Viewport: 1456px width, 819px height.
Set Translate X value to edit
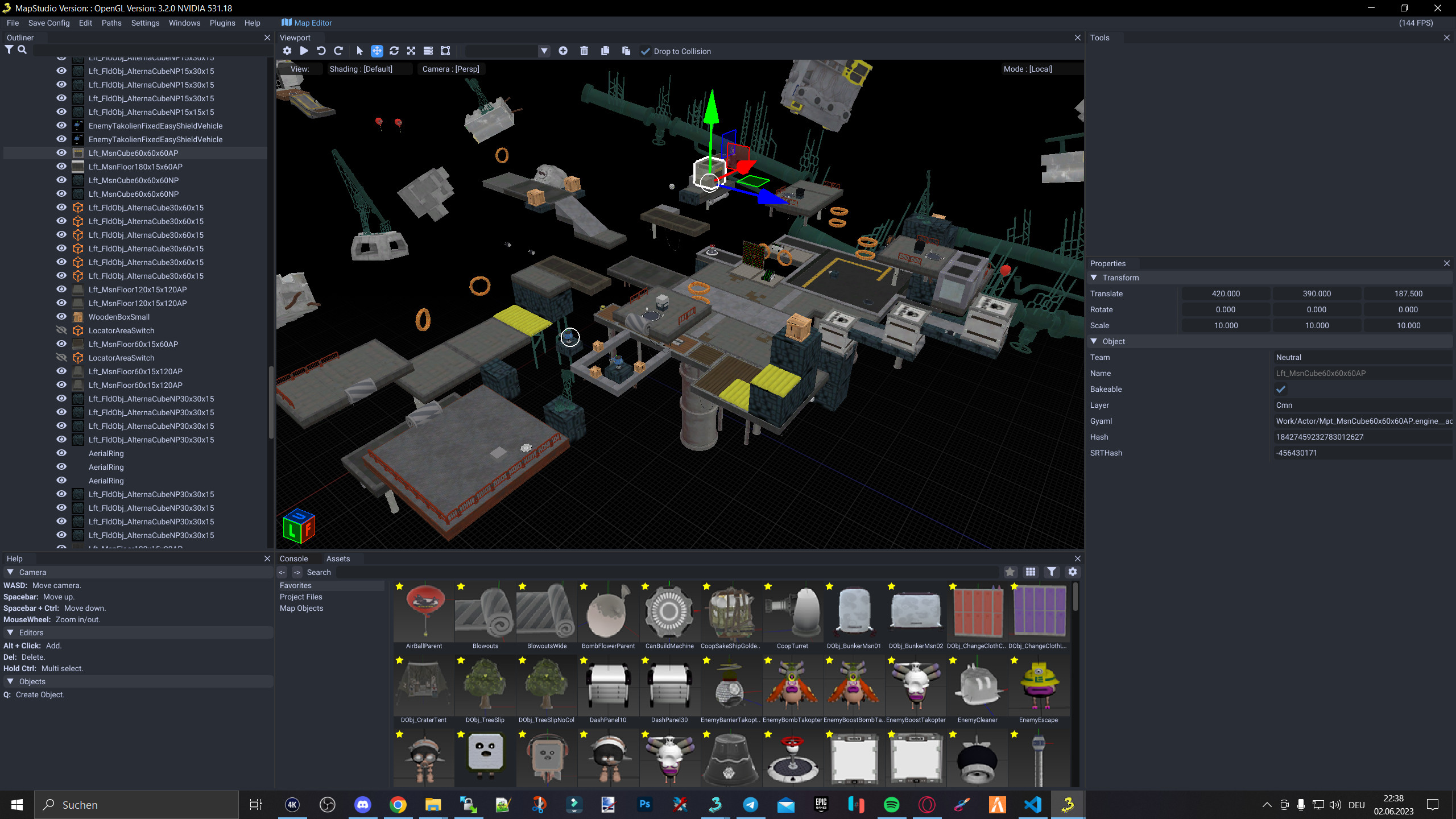(1226, 293)
